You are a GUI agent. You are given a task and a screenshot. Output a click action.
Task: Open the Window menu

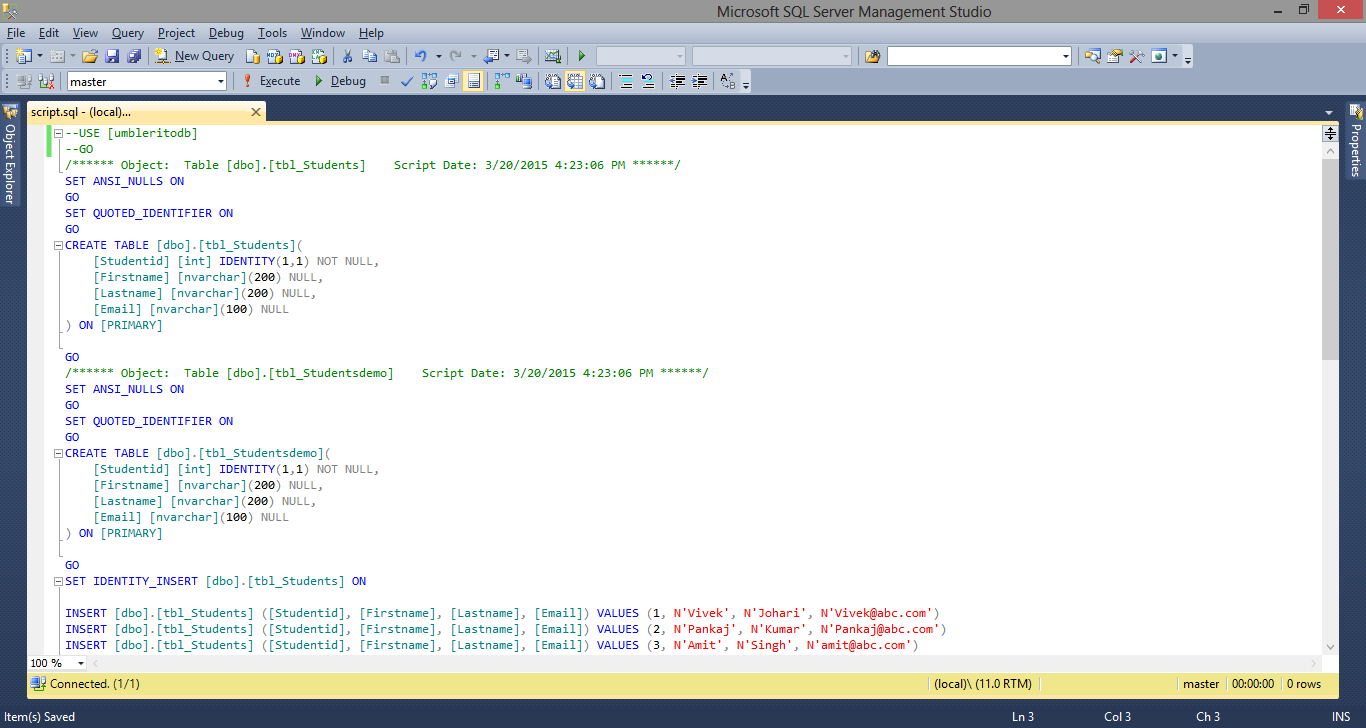click(x=322, y=33)
